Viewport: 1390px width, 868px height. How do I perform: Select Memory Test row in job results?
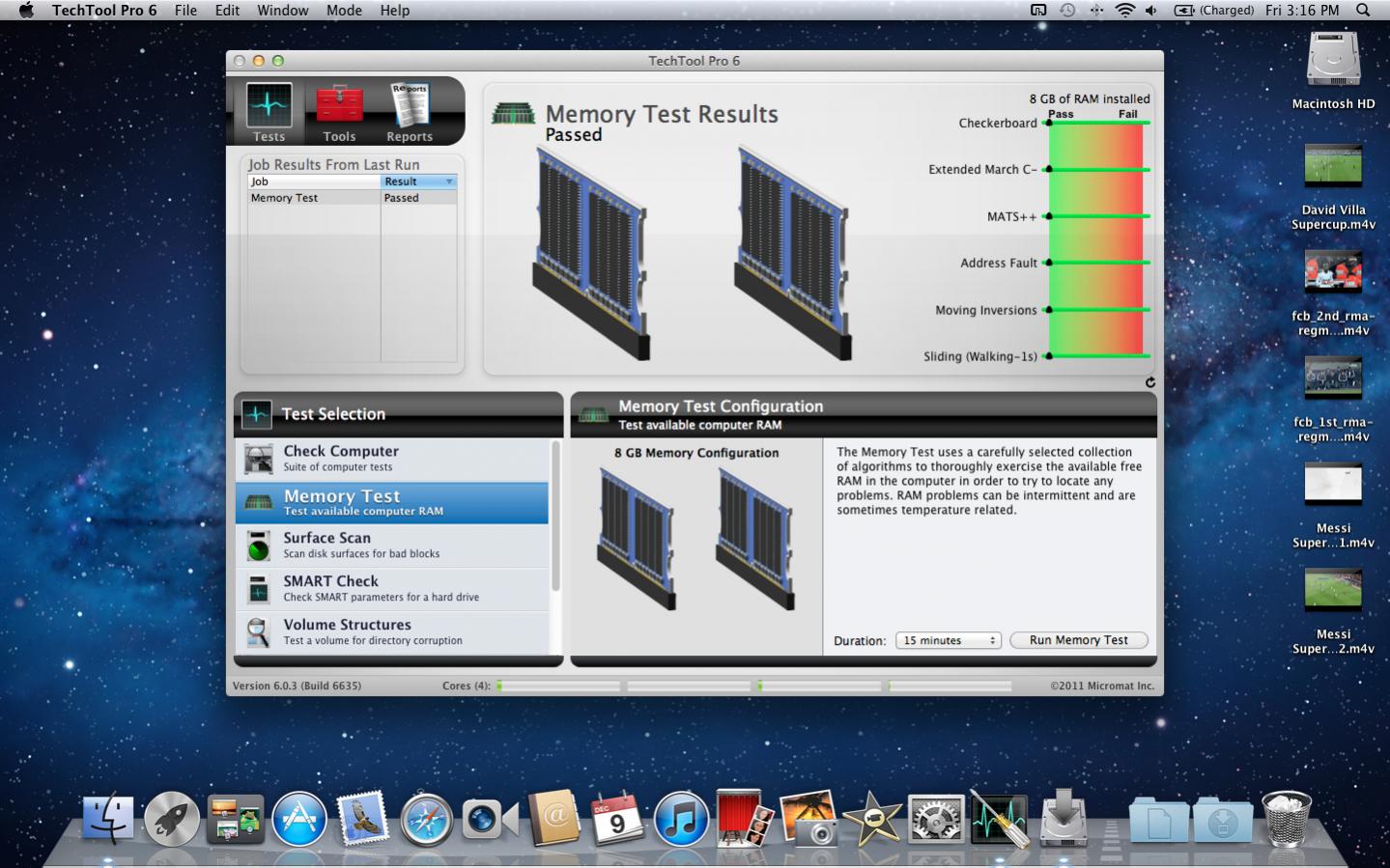point(352,197)
